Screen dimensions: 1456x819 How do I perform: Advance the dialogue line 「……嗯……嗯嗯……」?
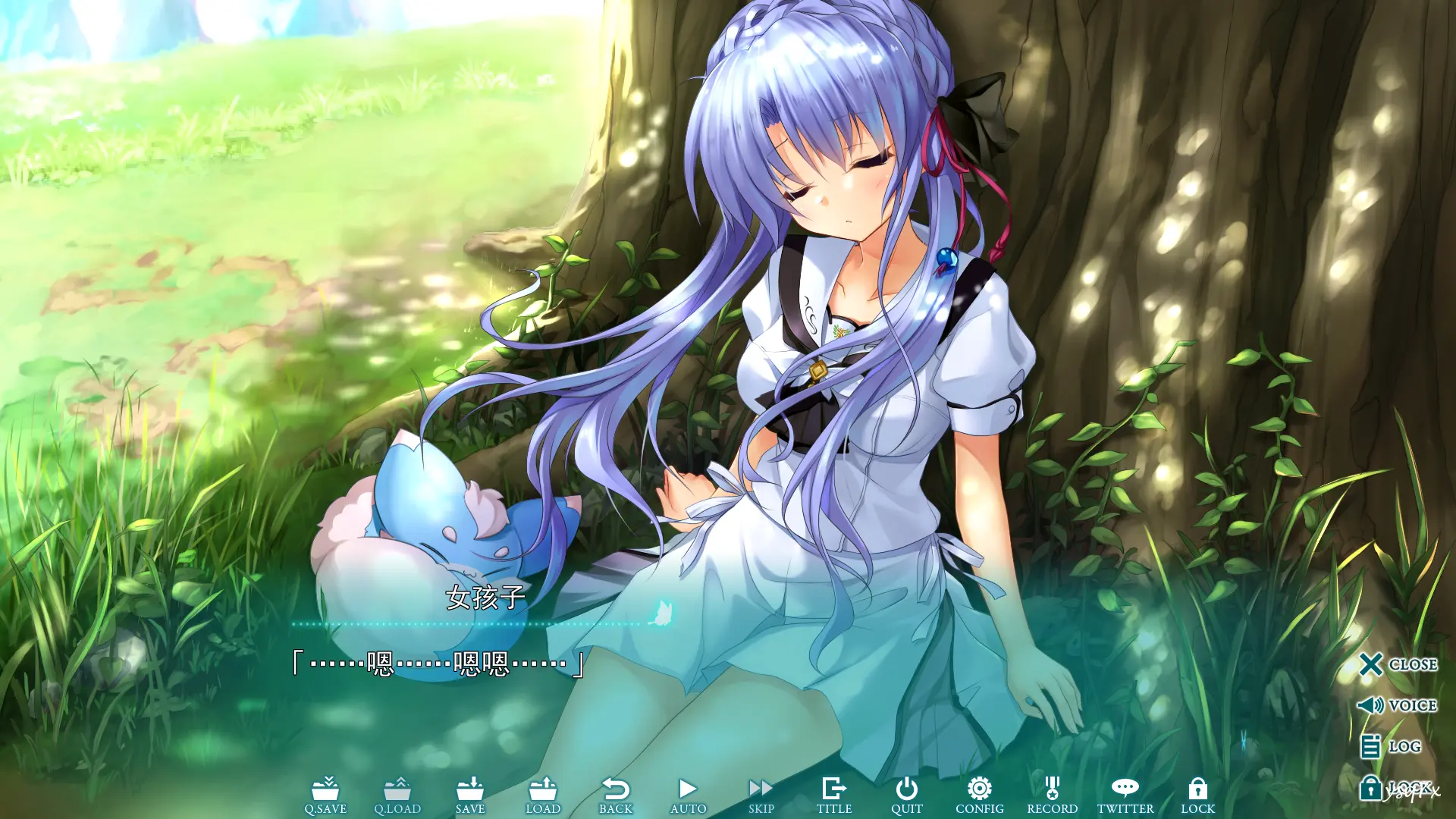tap(438, 664)
